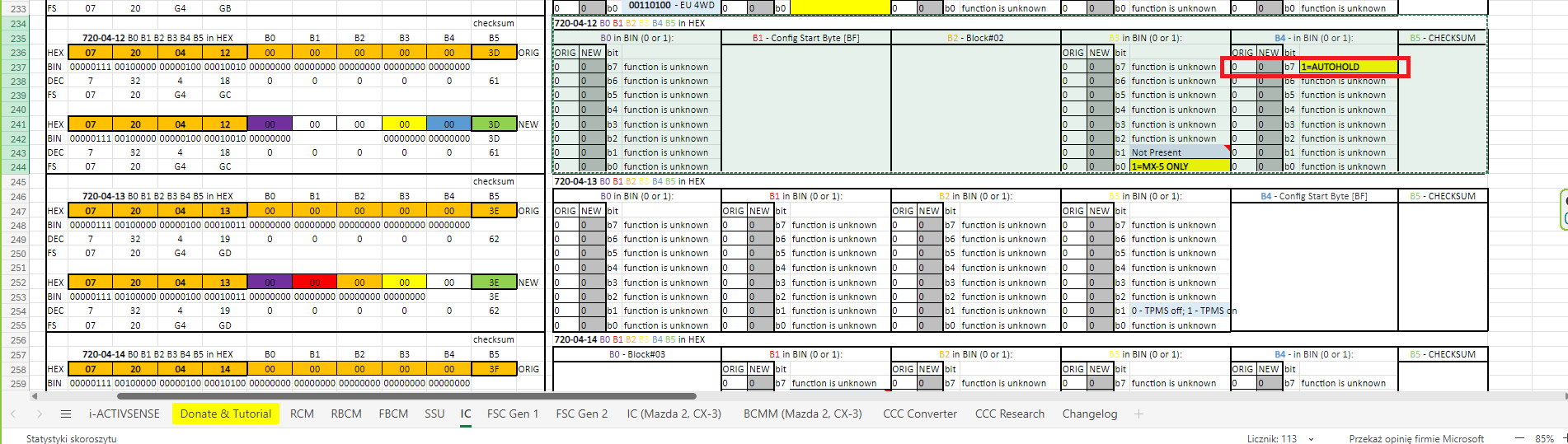Screen dimensions: 1568x444
Task: Switch to the i-ACTIVSENSE sheet tab
Action: point(124,414)
